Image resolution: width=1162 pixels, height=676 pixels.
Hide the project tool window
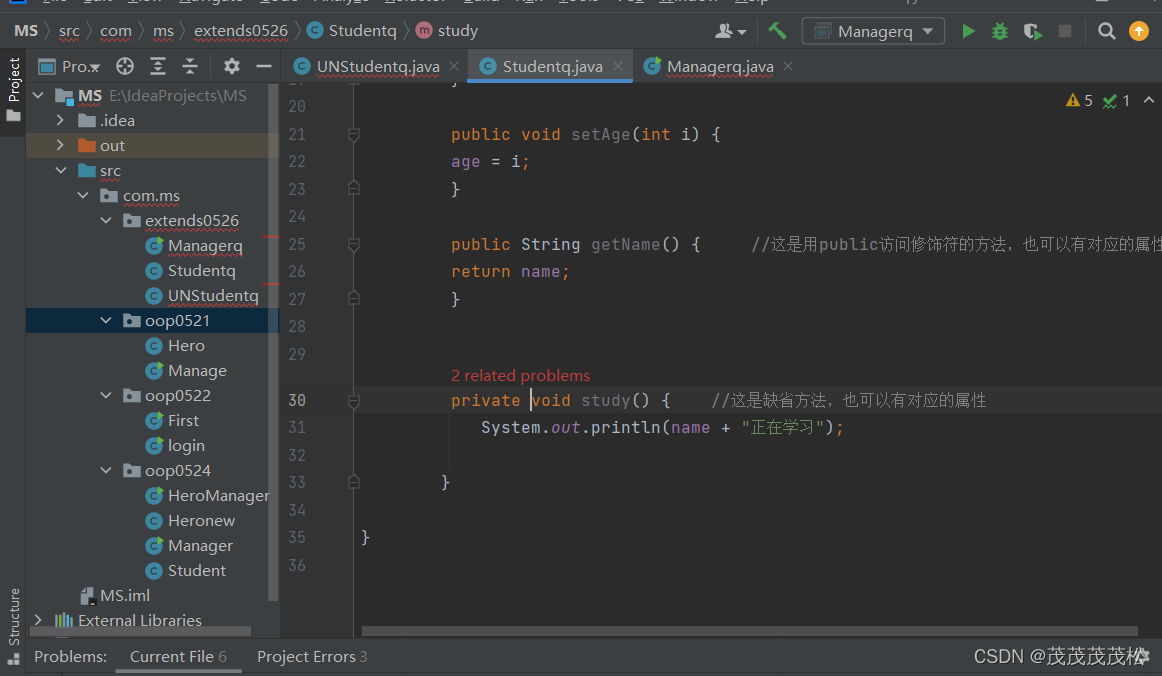pyautogui.click(x=264, y=67)
